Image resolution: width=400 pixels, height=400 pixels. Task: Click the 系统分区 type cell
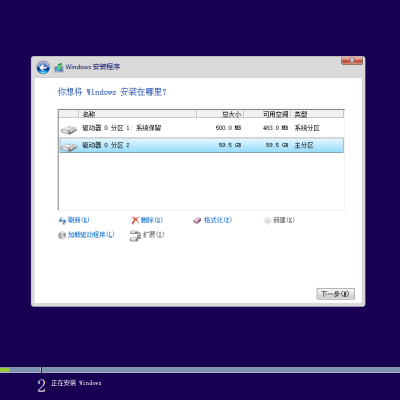click(307, 128)
